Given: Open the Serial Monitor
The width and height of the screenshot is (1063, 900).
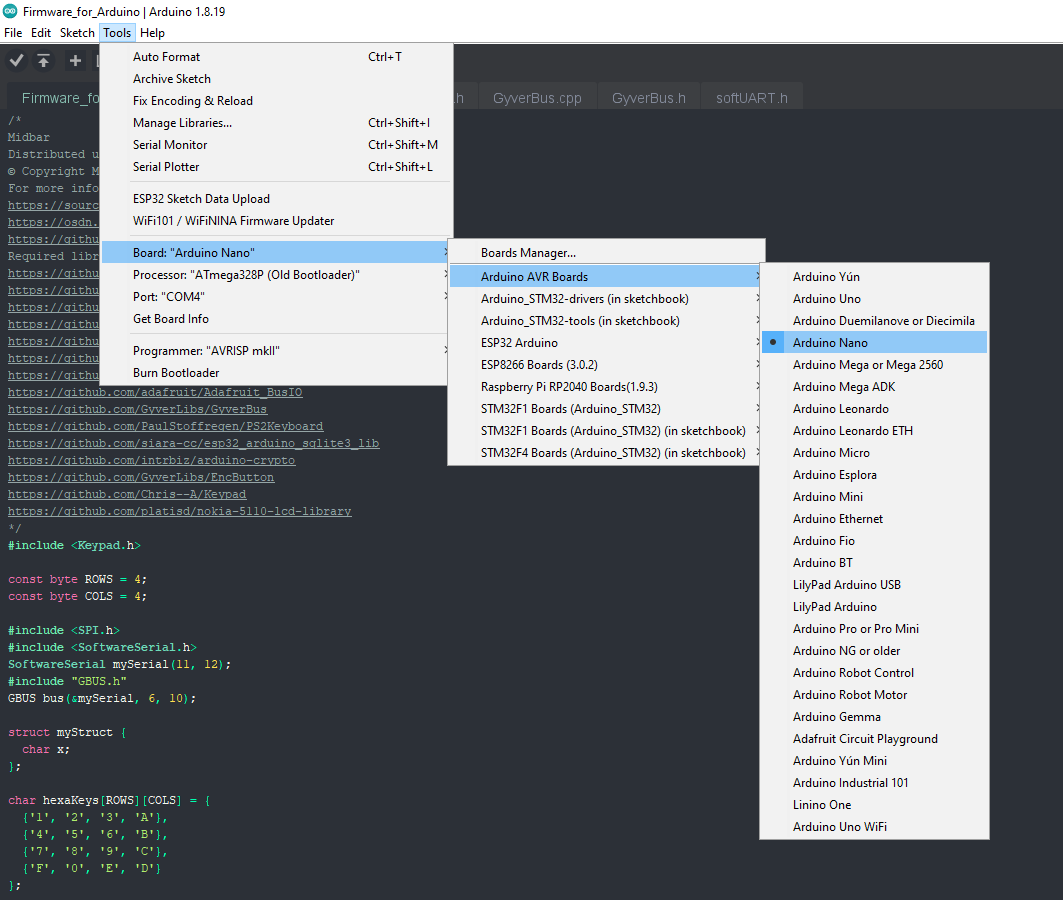Looking at the screenshot, I should [277, 145].
